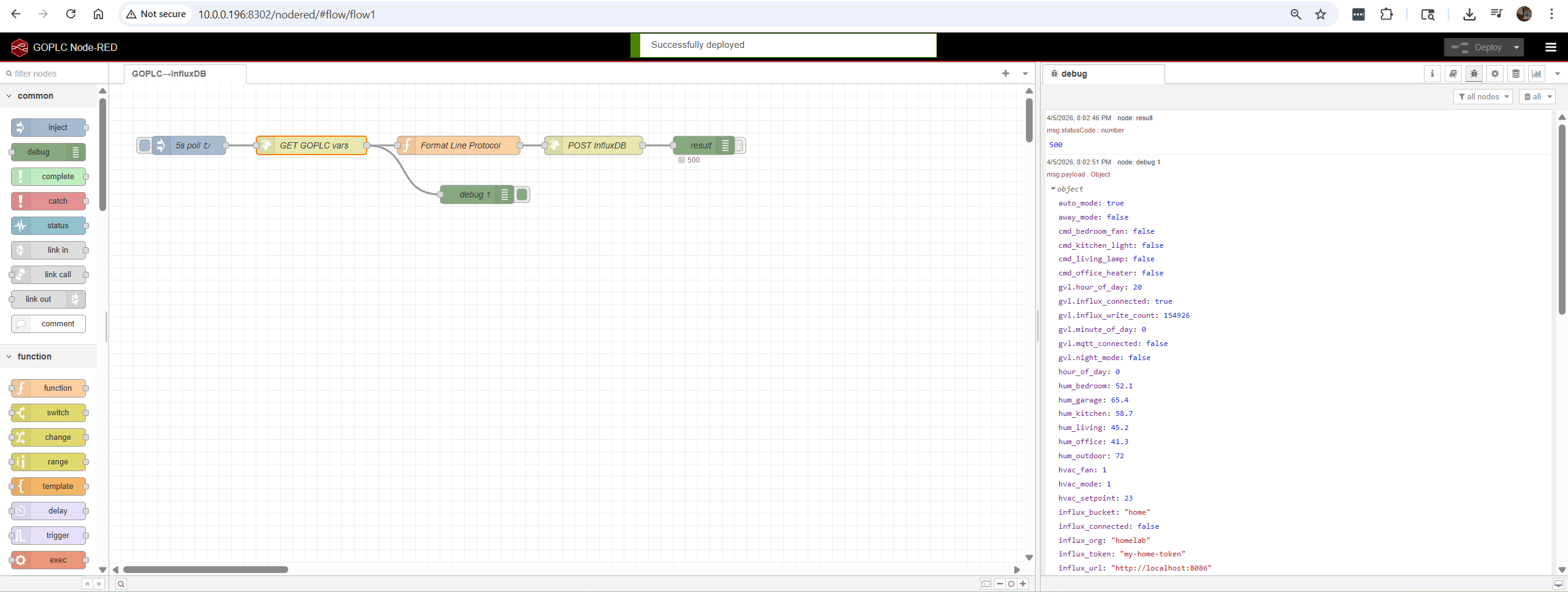Click the browser address bar URL
The width and height of the screenshot is (1568, 592).
pyautogui.click(x=286, y=14)
